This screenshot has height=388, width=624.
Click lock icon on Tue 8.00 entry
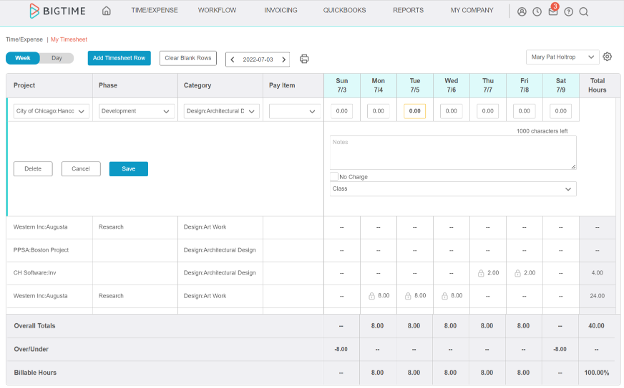pos(408,296)
